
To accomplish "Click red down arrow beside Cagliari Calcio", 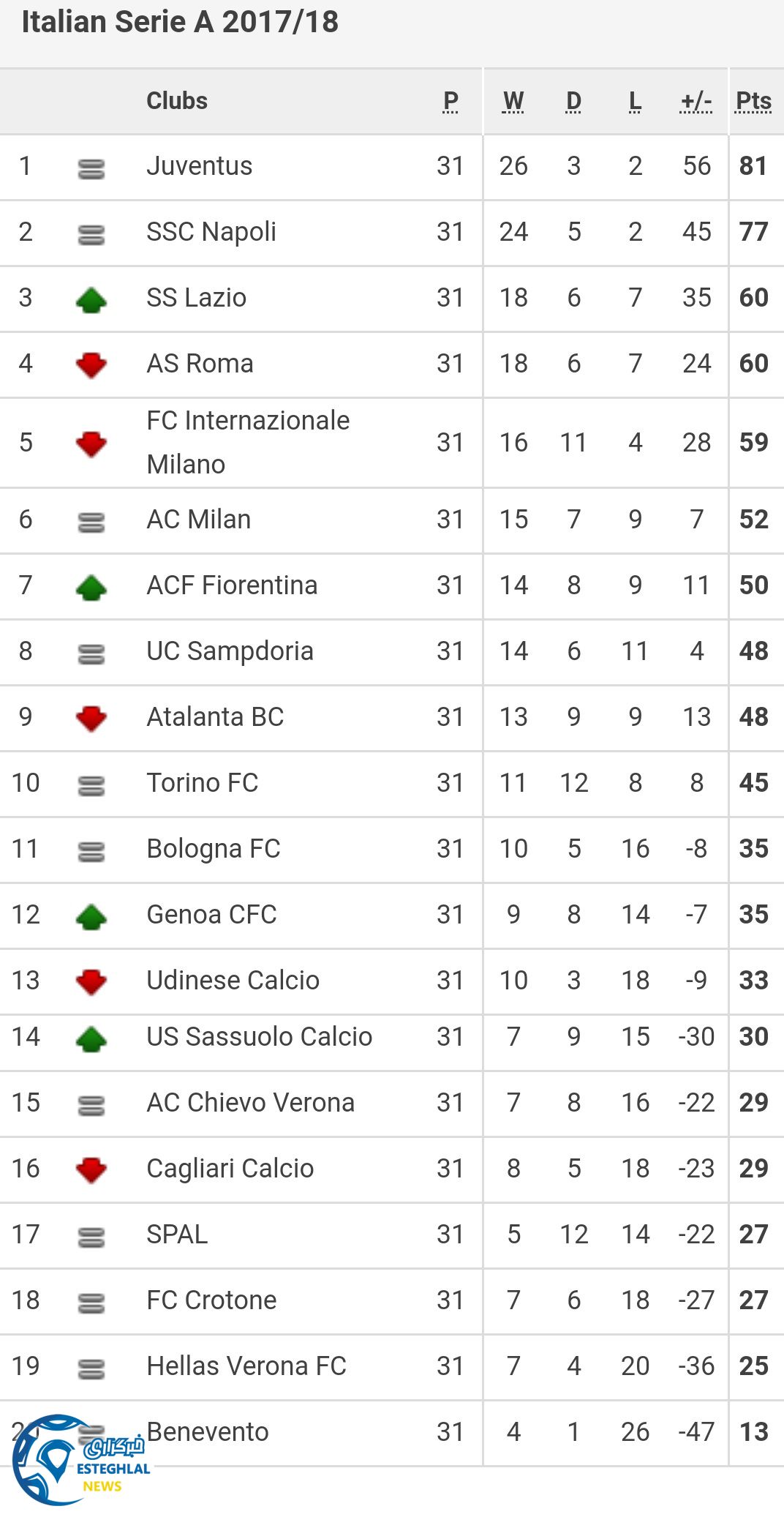I will point(91,1169).
